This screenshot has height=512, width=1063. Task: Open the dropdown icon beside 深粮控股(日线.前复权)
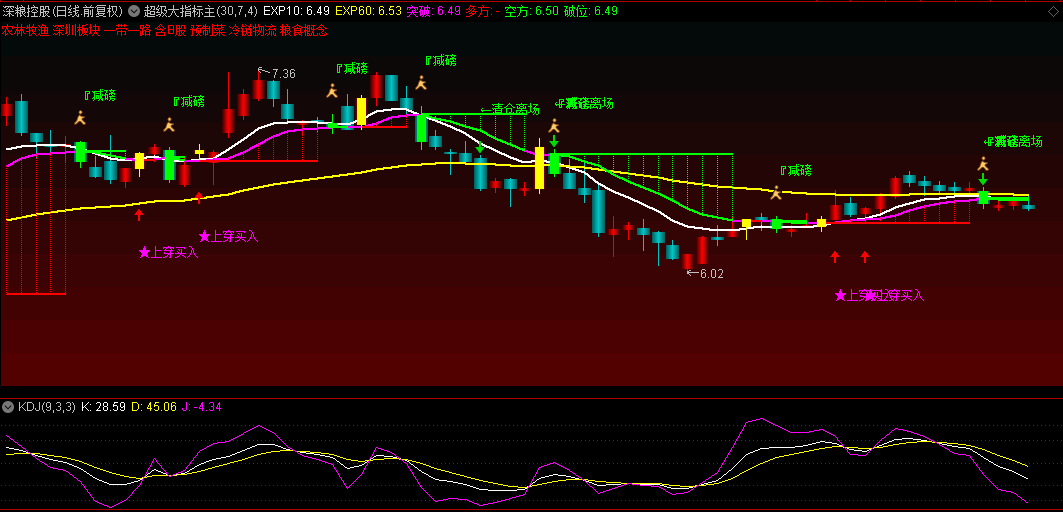pyautogui.click(x=134, y=12)
